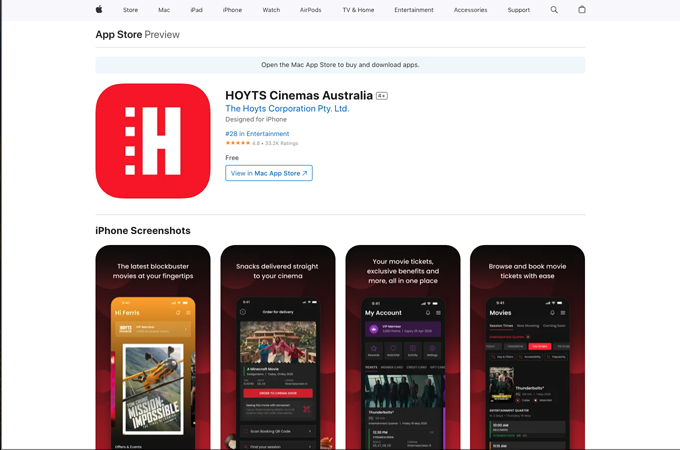View the 'Snacks delivered straight' screenshot
Viewport: 680px width, 450px height.
tap(278, 347)
